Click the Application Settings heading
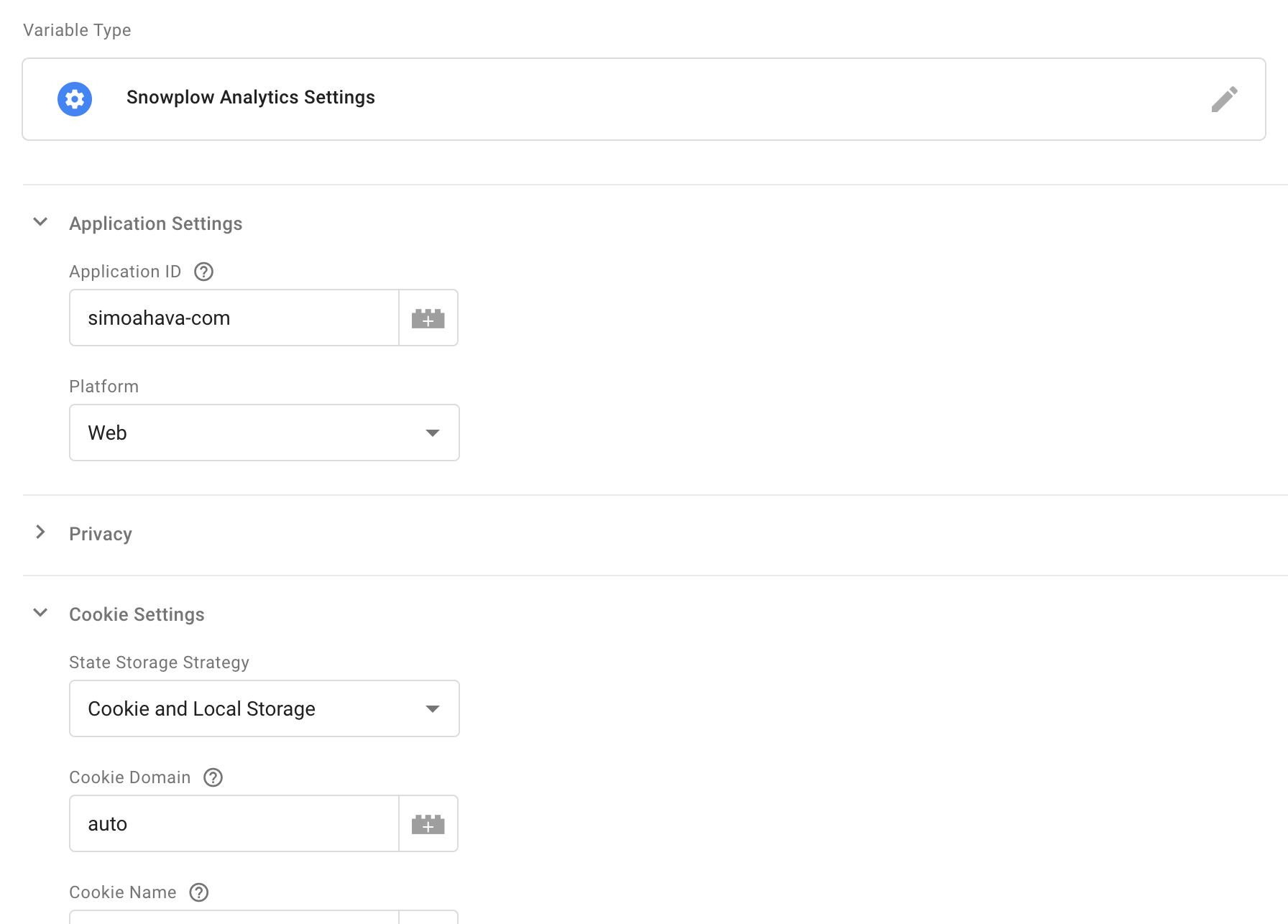The width and height of the screenshot is (1288, 924). tap(156, 223)
